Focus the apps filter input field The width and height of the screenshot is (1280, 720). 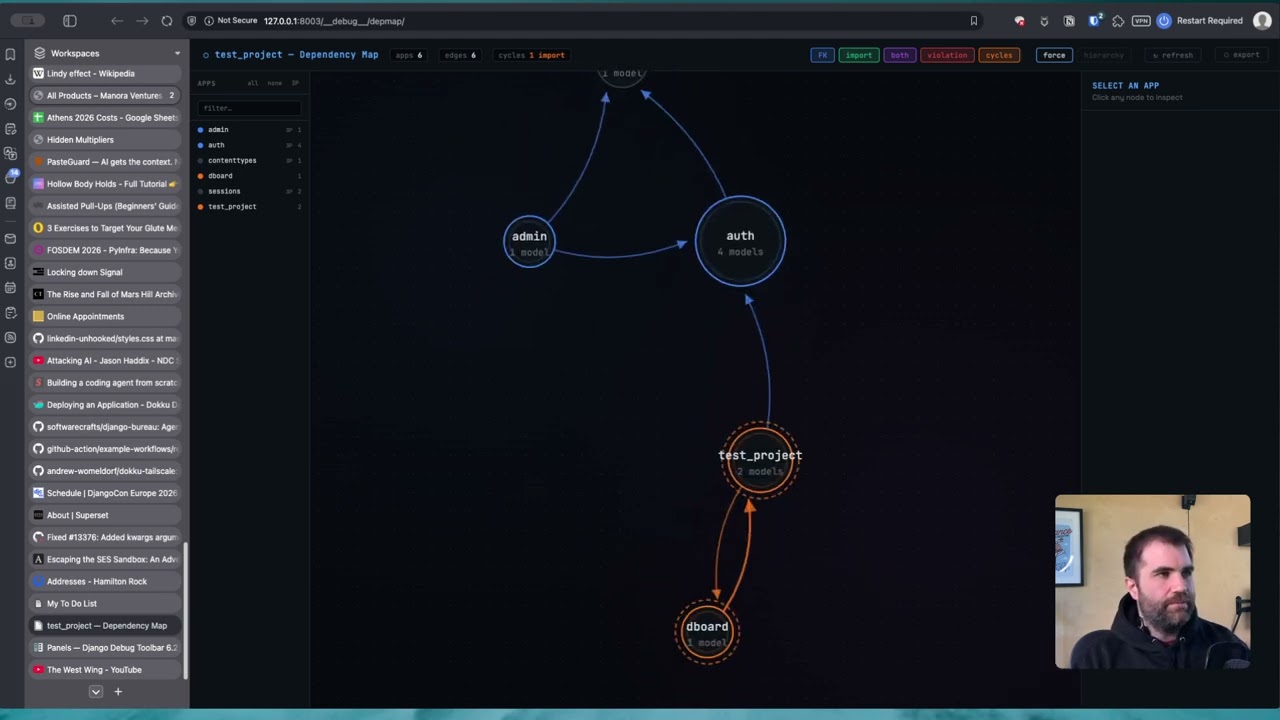click(x=248, y=107)
